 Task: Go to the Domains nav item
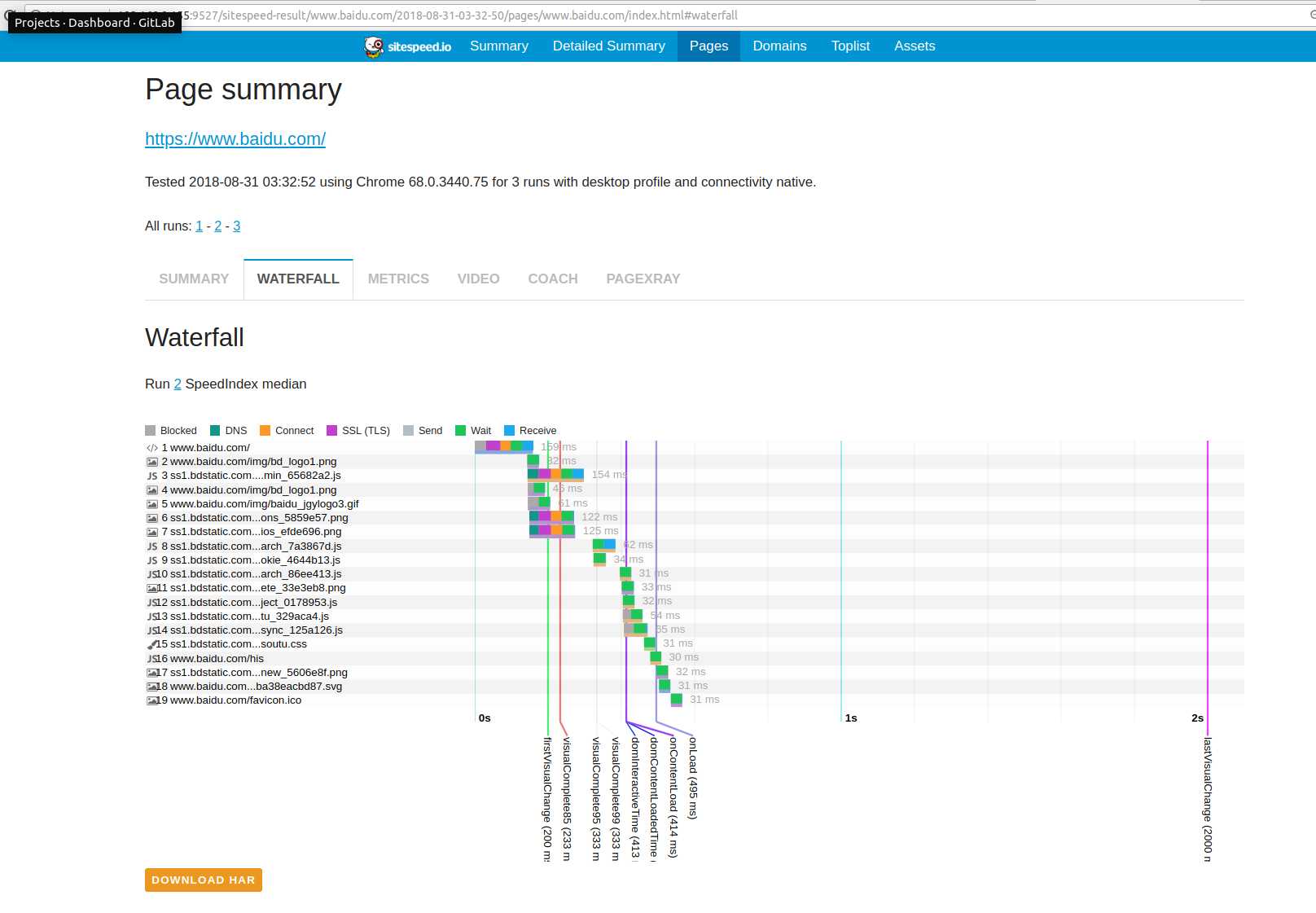click(779, 46)
